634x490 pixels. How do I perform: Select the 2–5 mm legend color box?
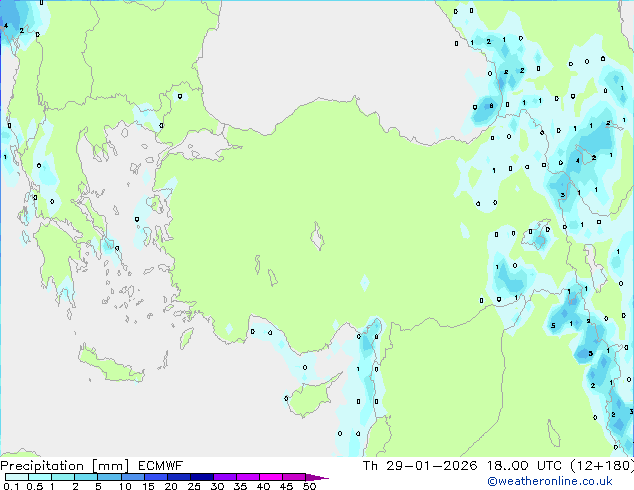point(86,477)
